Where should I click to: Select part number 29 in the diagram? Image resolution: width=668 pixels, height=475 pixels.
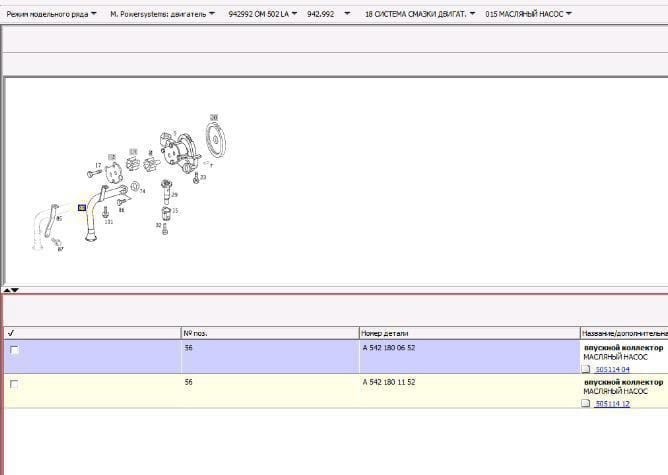pyautogui.click(x=174, y=194)
